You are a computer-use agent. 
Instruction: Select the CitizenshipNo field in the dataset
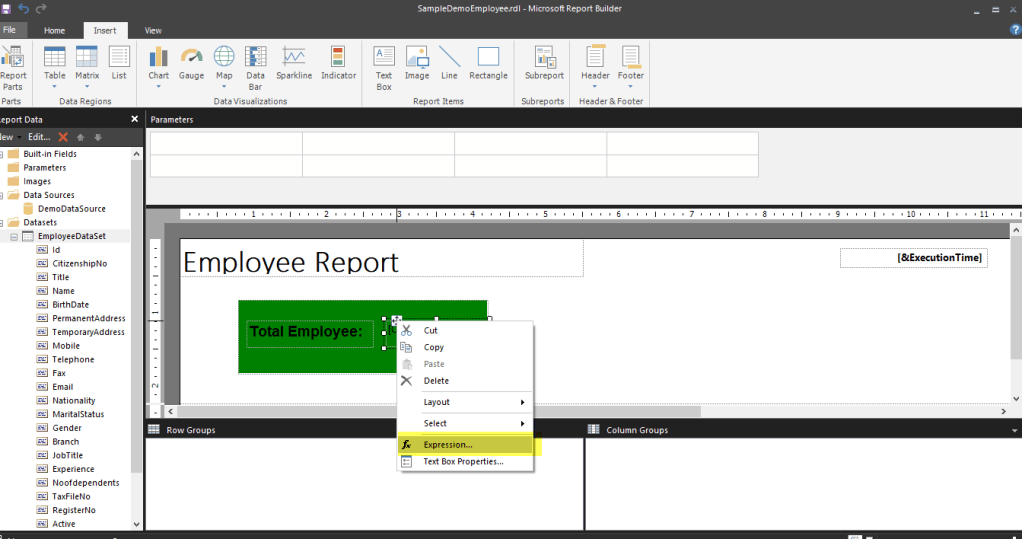[x=79, y=263]
